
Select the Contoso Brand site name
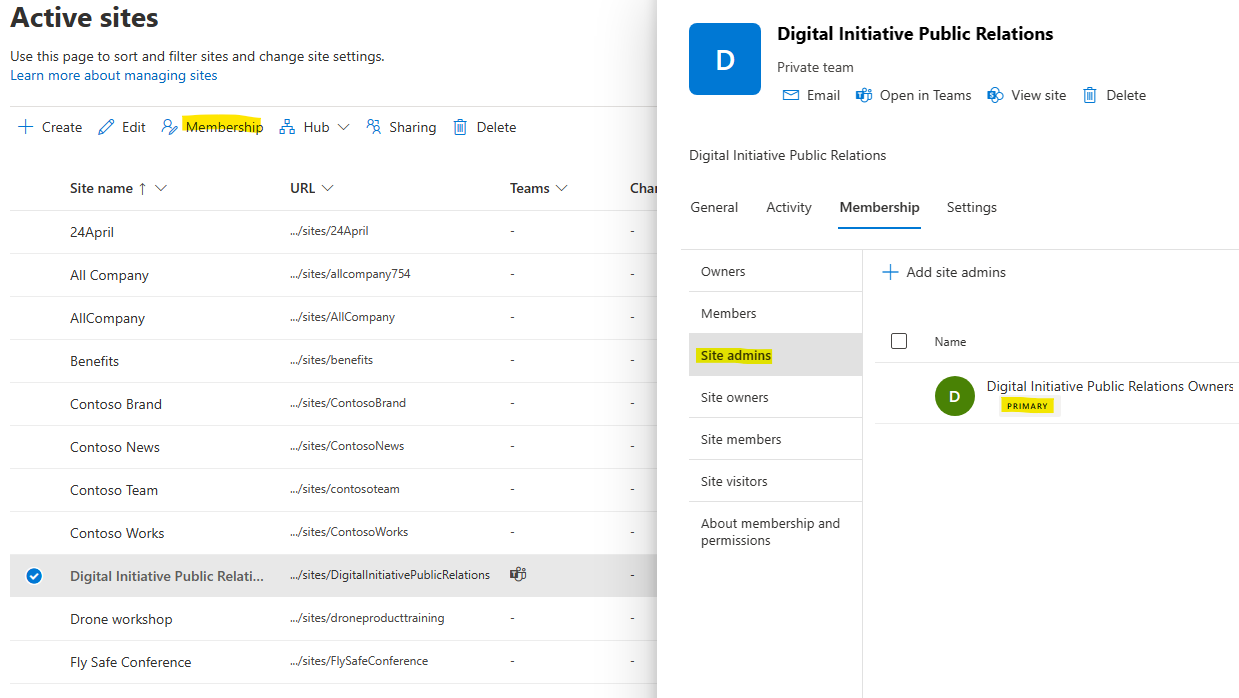(x=116, y=404)
